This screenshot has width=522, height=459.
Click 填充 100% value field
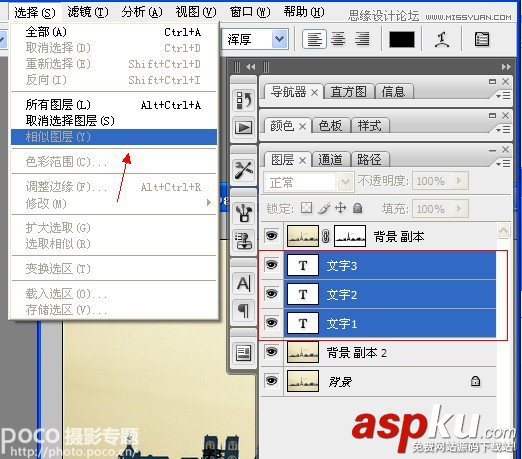[431, 209]
